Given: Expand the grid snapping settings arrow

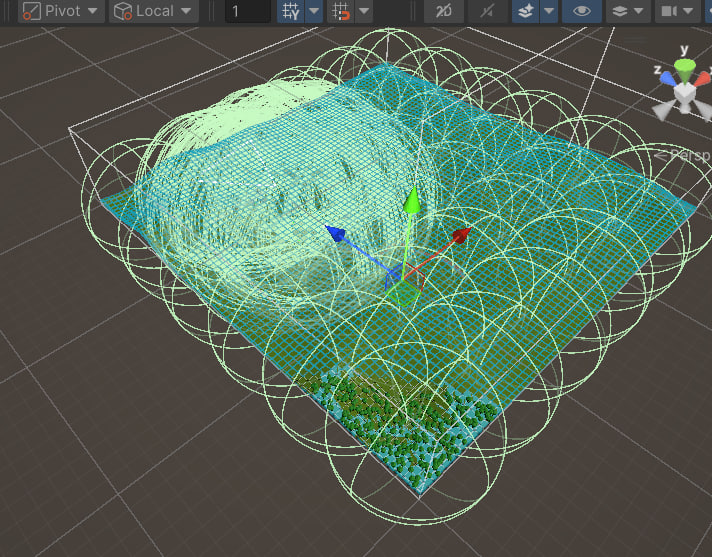Looking at the screenshot, I should [x=364, y=11].
